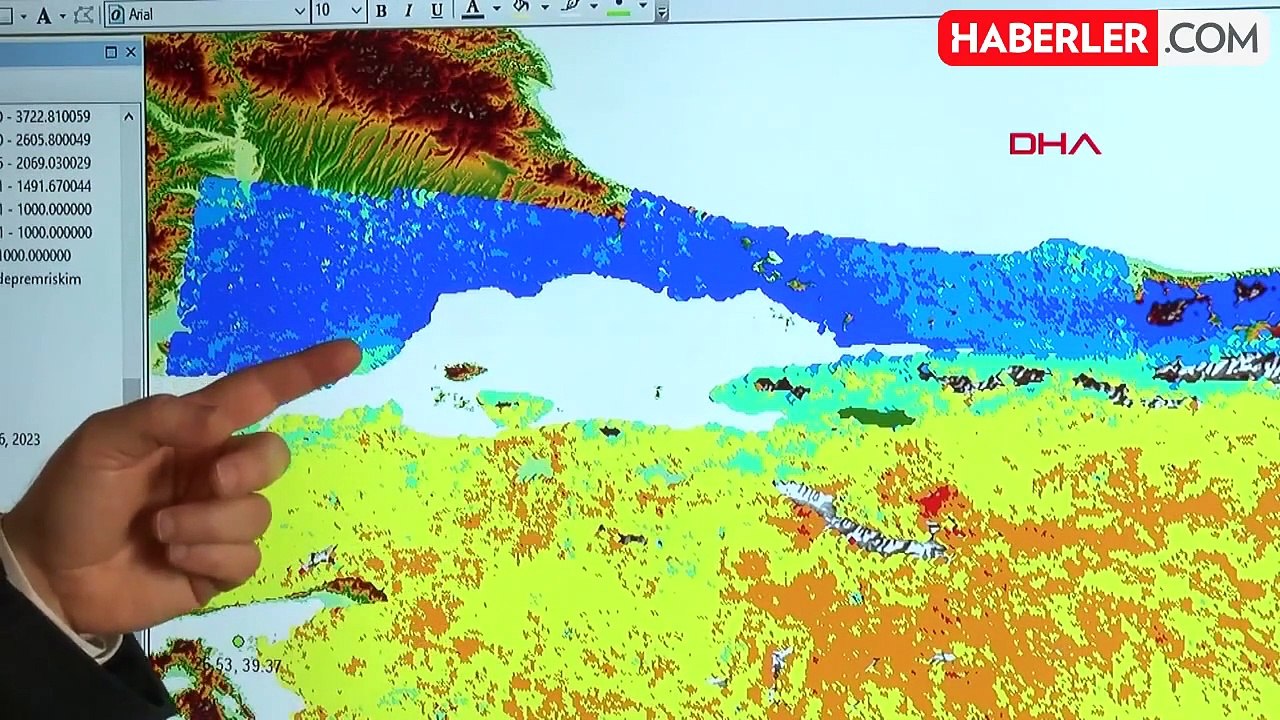Image resolution: width=1280 pixels, height=720 pixels.
Task: Click the panel scrollbar up arrow
Action: click(129, 117)
